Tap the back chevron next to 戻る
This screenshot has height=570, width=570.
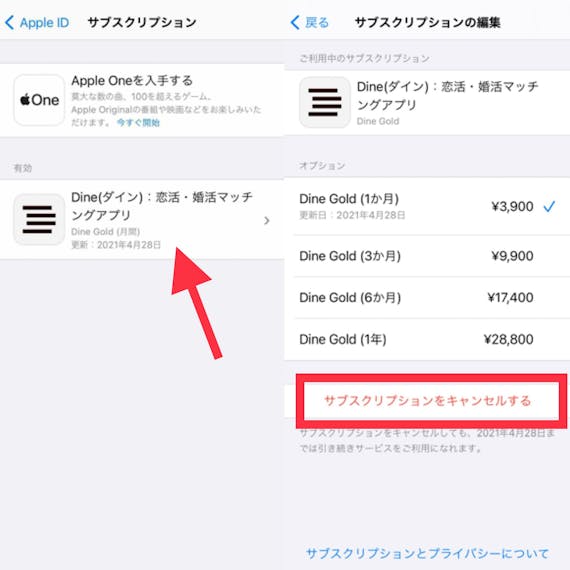295,23
